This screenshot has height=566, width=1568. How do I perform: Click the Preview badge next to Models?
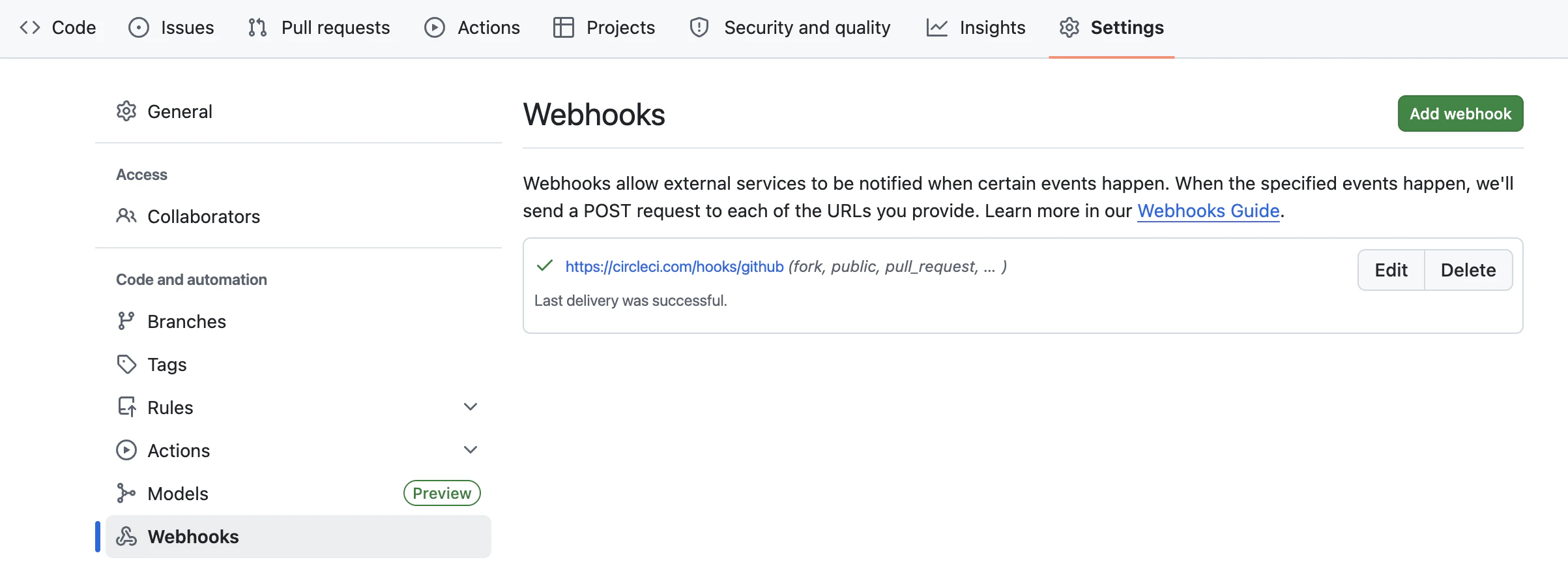coord(441,493)
